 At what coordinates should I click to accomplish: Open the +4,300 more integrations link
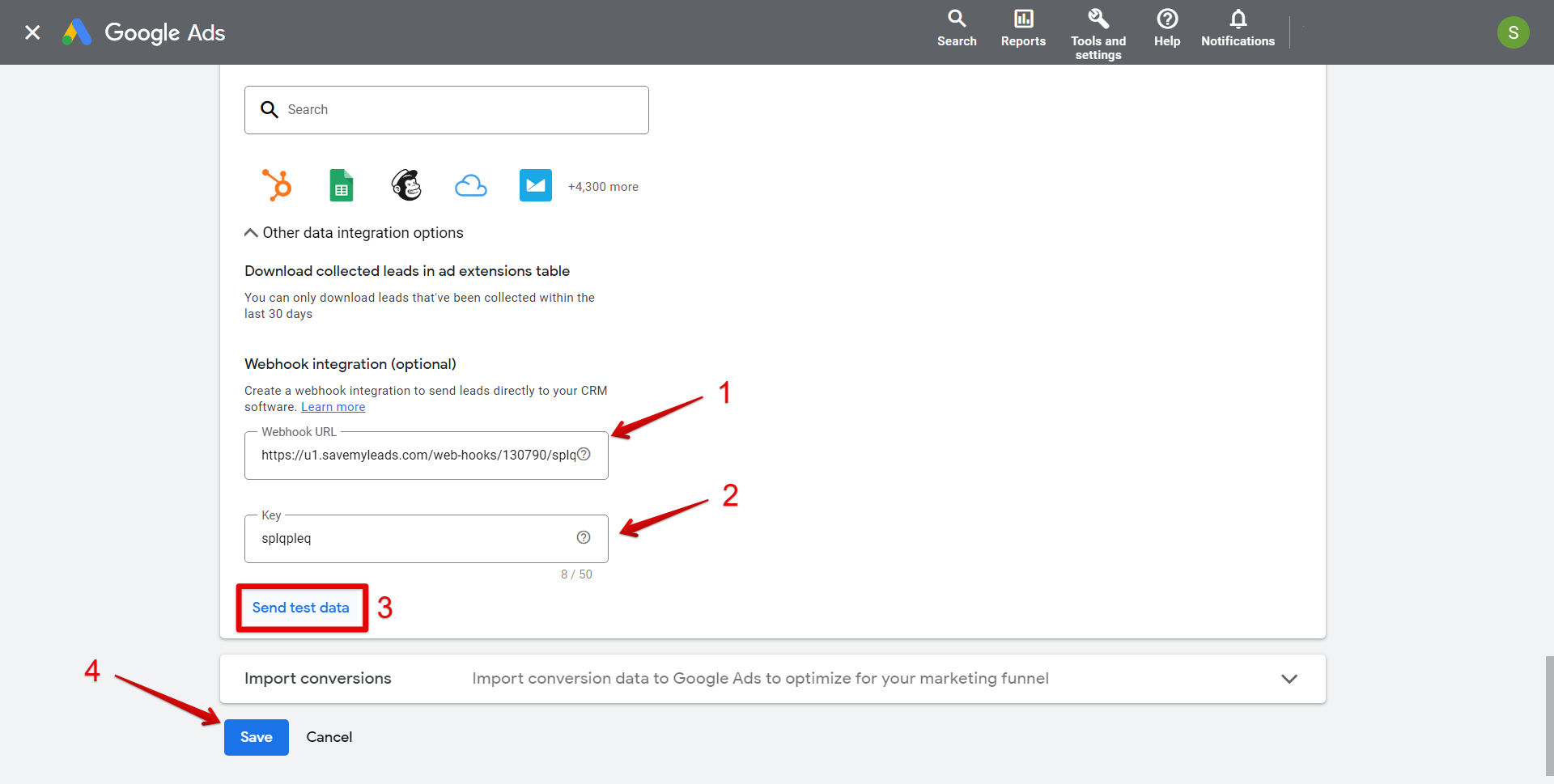point(603,187)
